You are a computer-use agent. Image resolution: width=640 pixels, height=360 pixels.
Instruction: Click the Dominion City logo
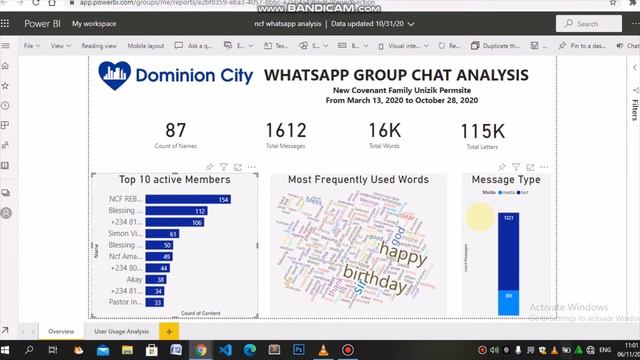[176, 76]
